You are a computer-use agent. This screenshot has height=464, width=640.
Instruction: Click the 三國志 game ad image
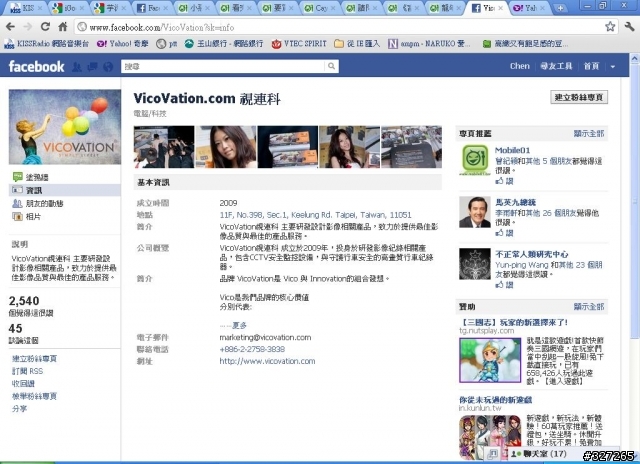point(490,360)
